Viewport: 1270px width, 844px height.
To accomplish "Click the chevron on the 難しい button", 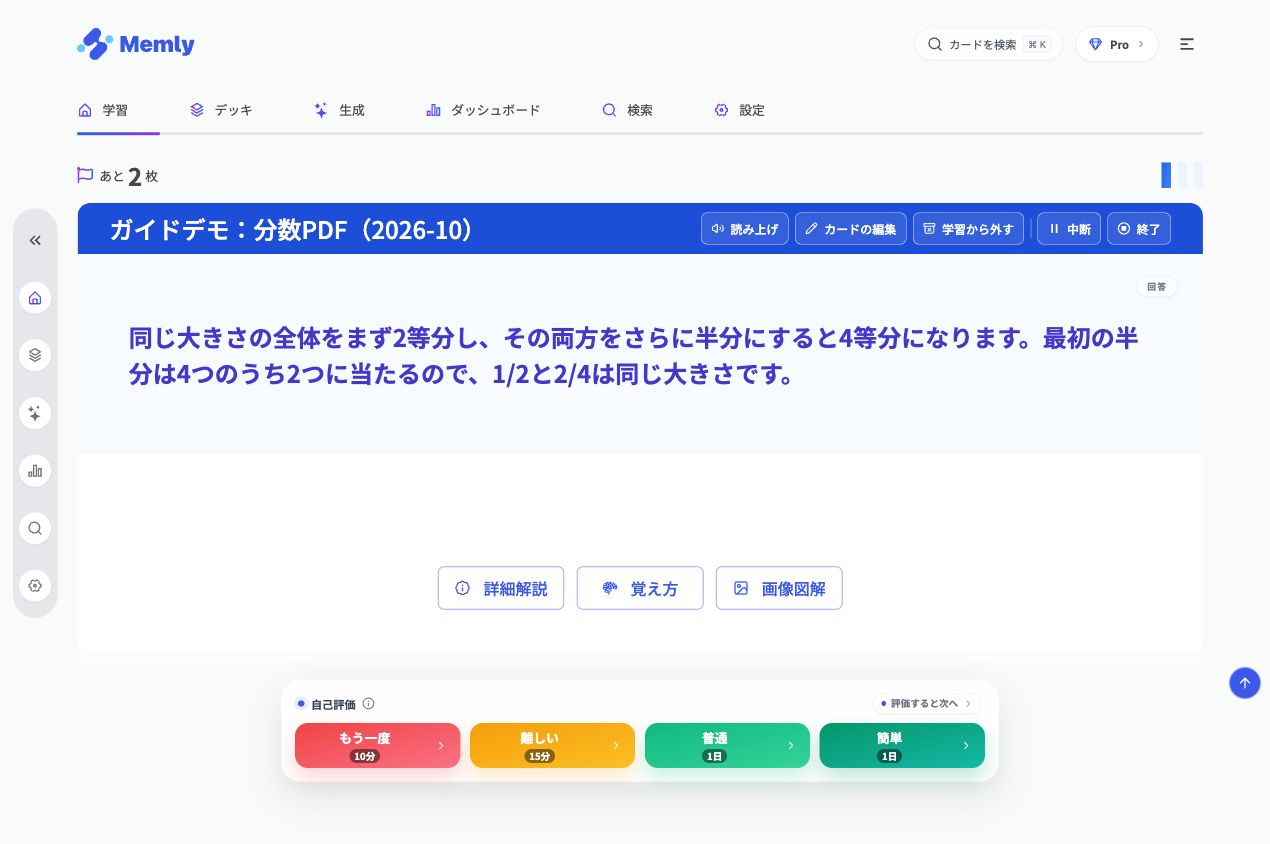I will 616,745.
